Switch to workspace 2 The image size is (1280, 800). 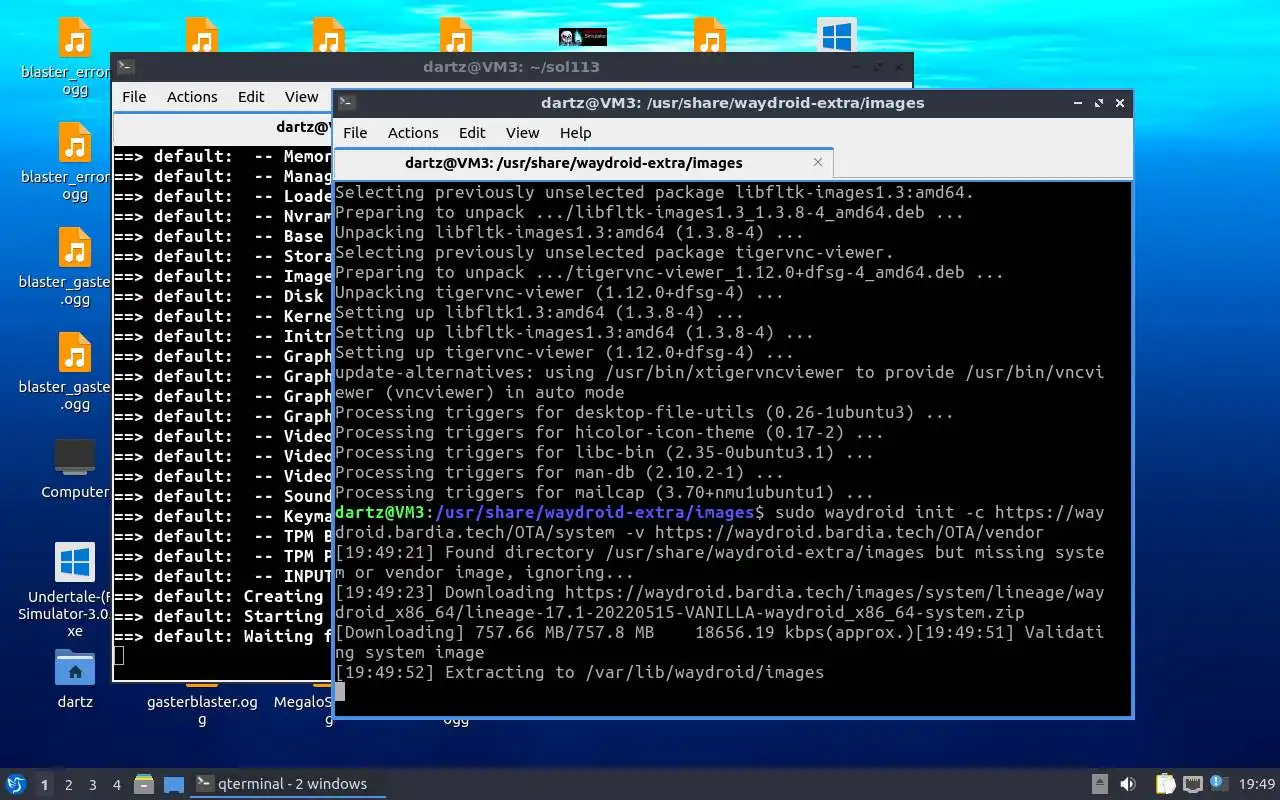point(69,785)
